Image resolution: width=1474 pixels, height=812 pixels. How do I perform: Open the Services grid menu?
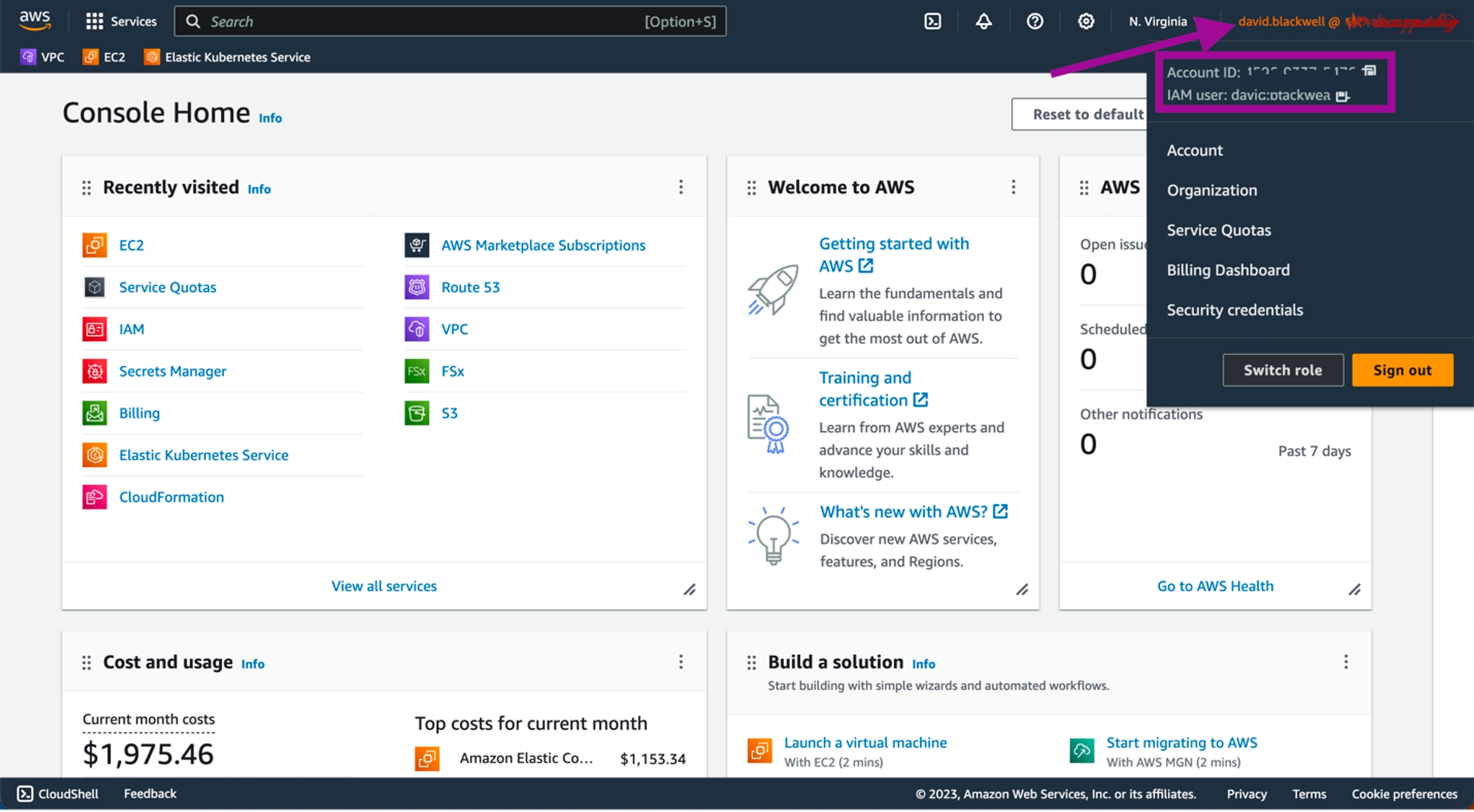(x=121, y=21)
